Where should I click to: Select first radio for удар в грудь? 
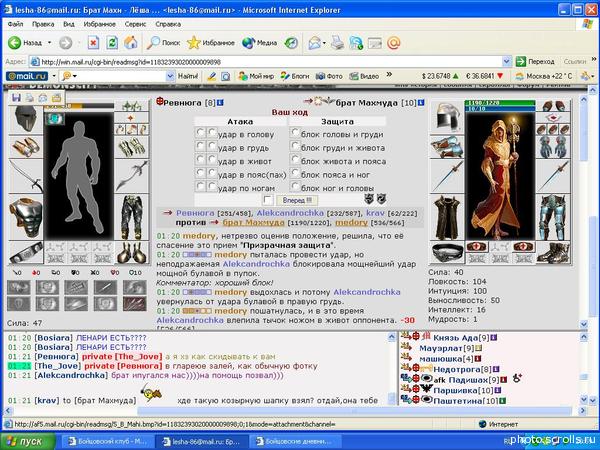200,146
